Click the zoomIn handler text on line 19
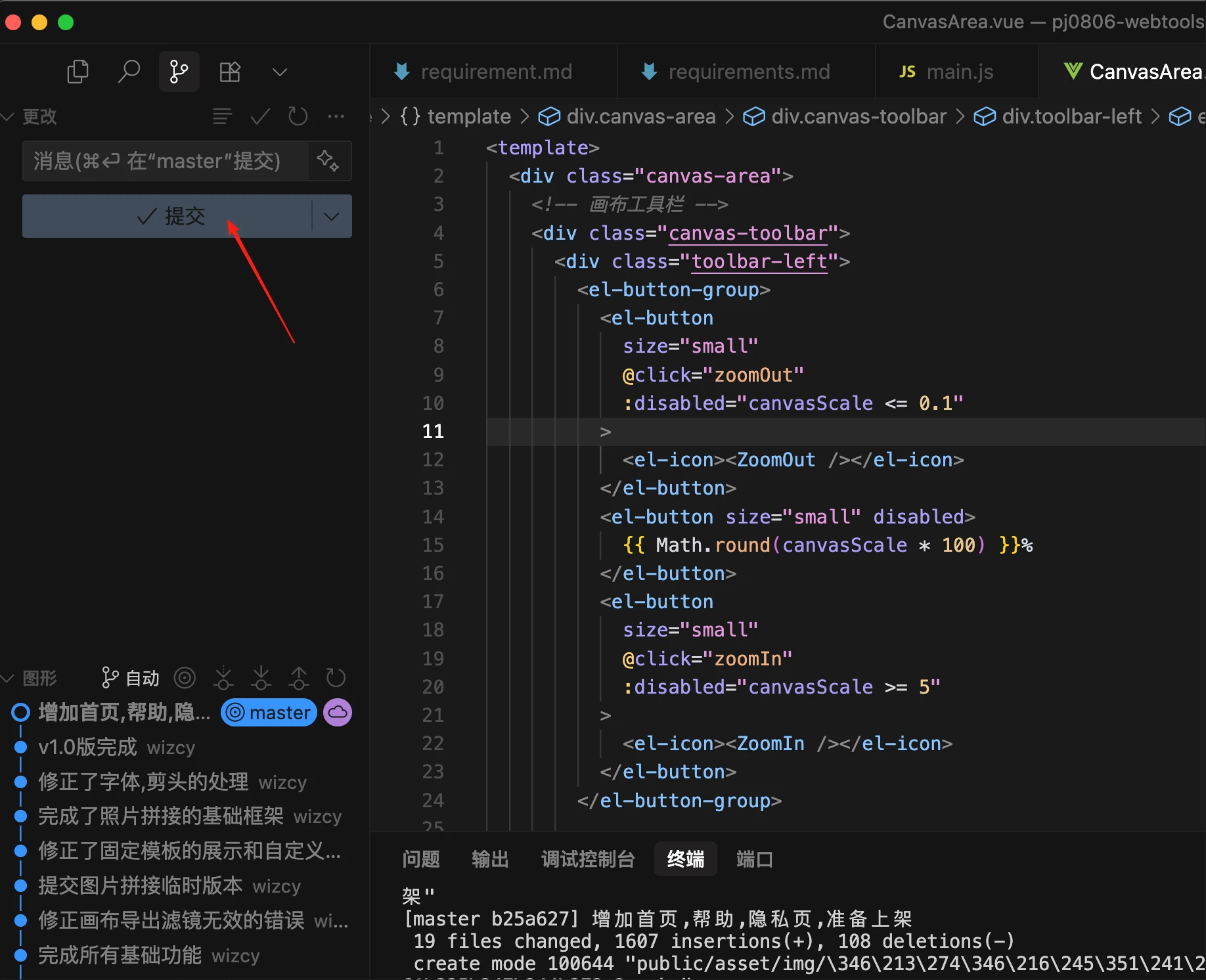Image resolution: width=1206 pixels, height=980 pixels. [747, 659]
